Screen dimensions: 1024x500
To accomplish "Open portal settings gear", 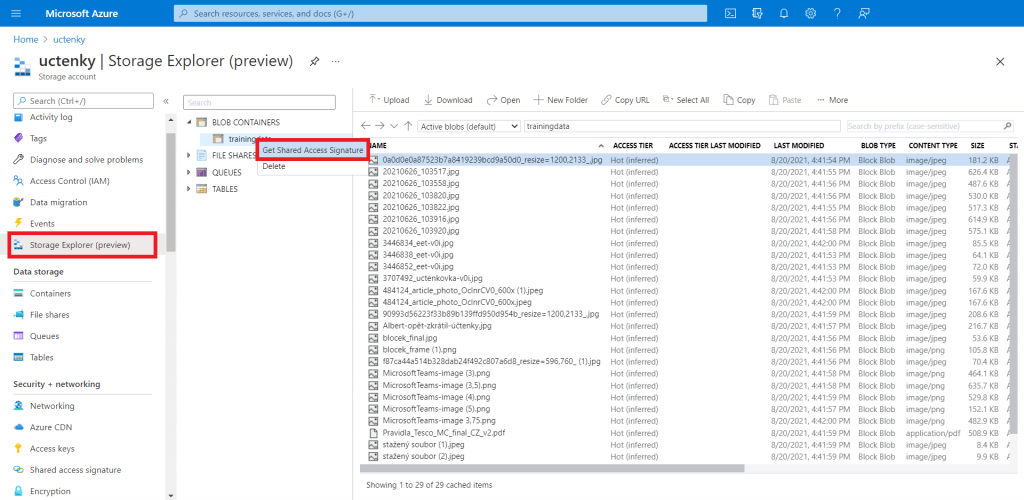I will coord(810,13).
